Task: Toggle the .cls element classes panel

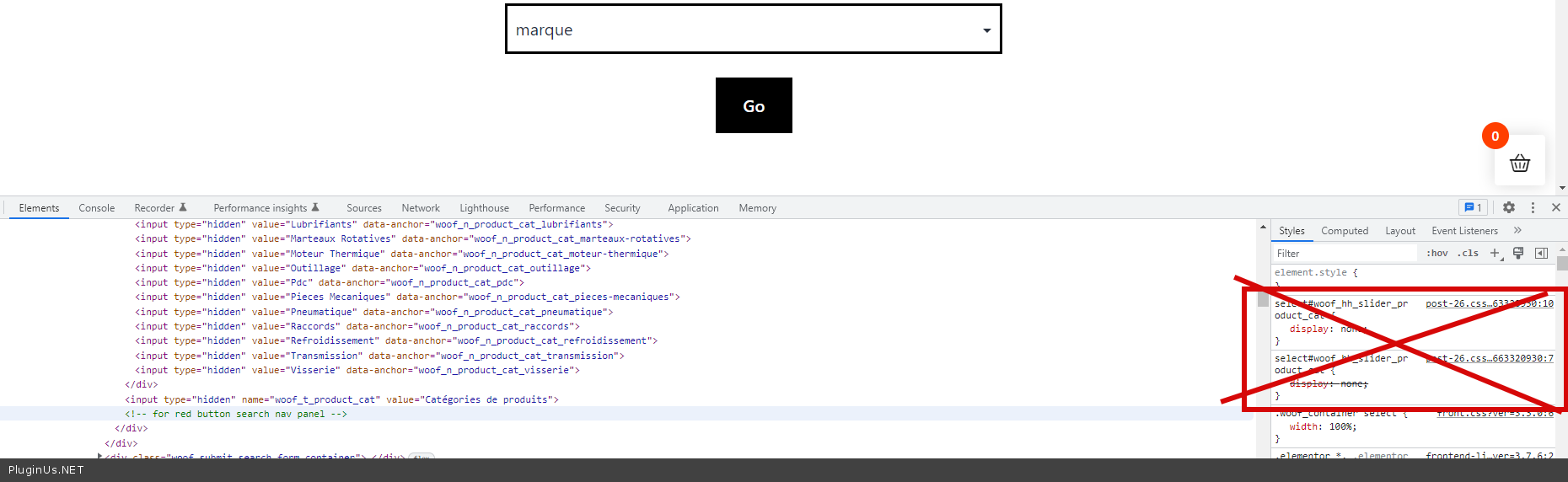Action: (x=1468, y=253)
